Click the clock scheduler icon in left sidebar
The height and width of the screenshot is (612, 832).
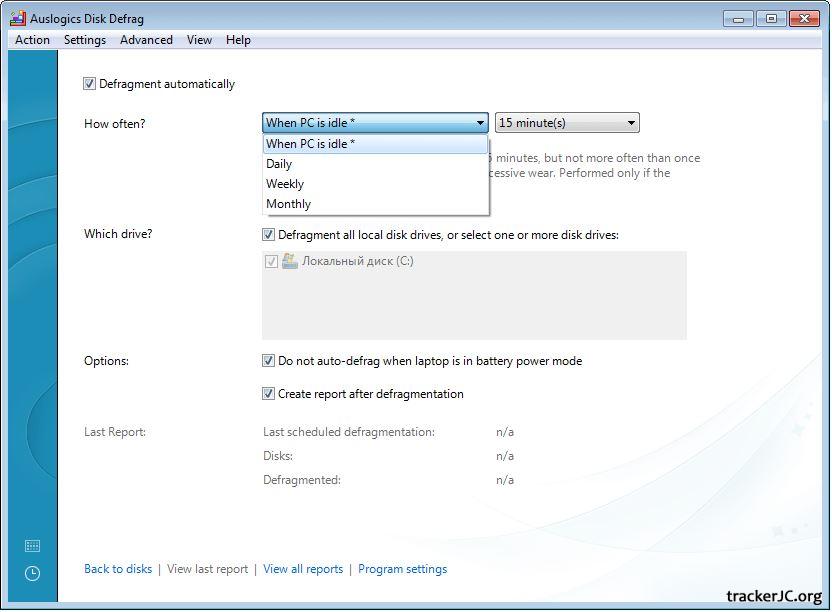coord(32,573)
